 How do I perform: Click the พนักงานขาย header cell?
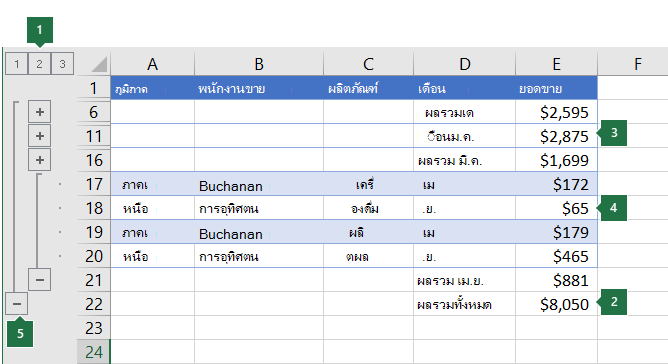pos(259,88)
